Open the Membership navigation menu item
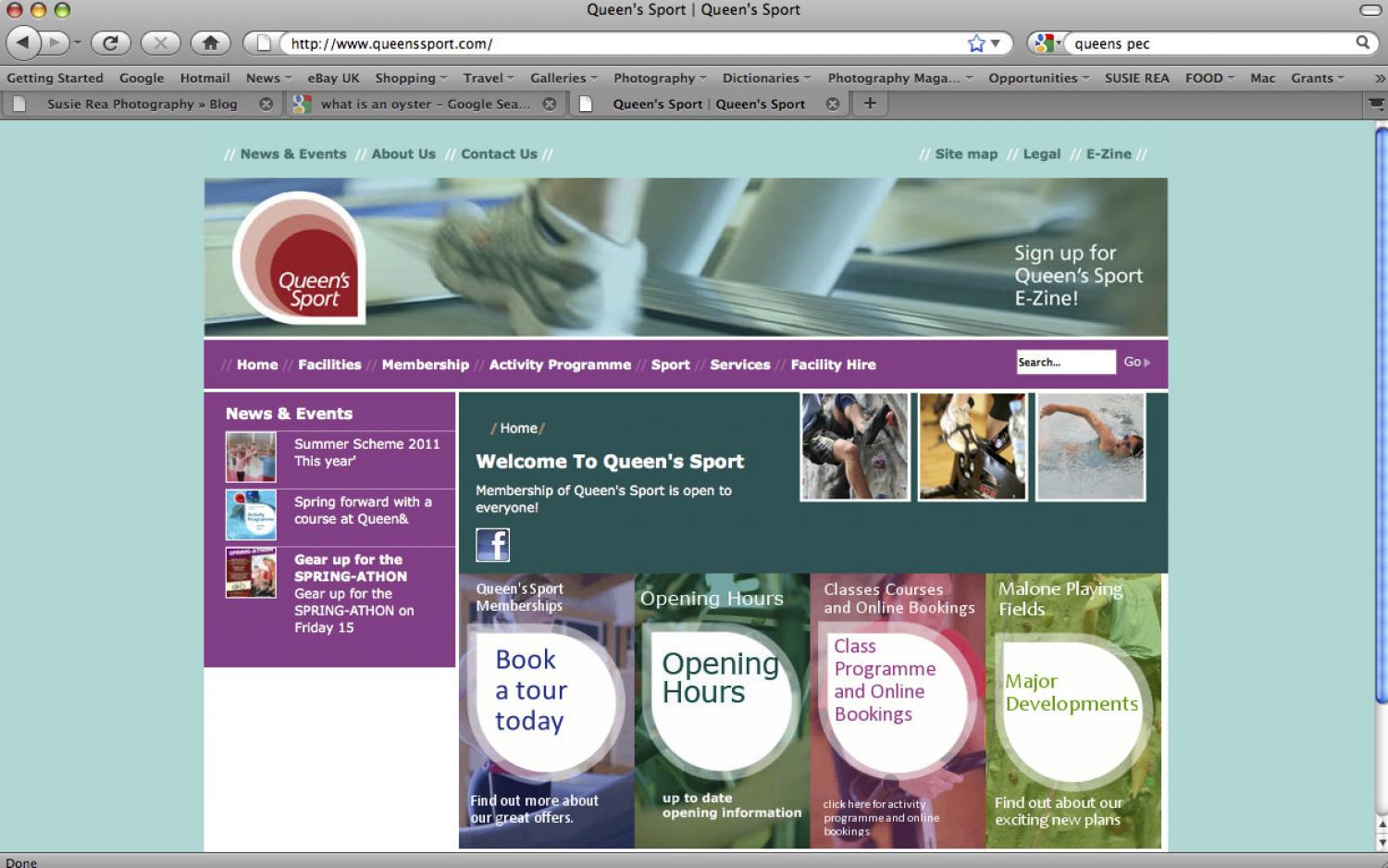 [x=425, y=365]
